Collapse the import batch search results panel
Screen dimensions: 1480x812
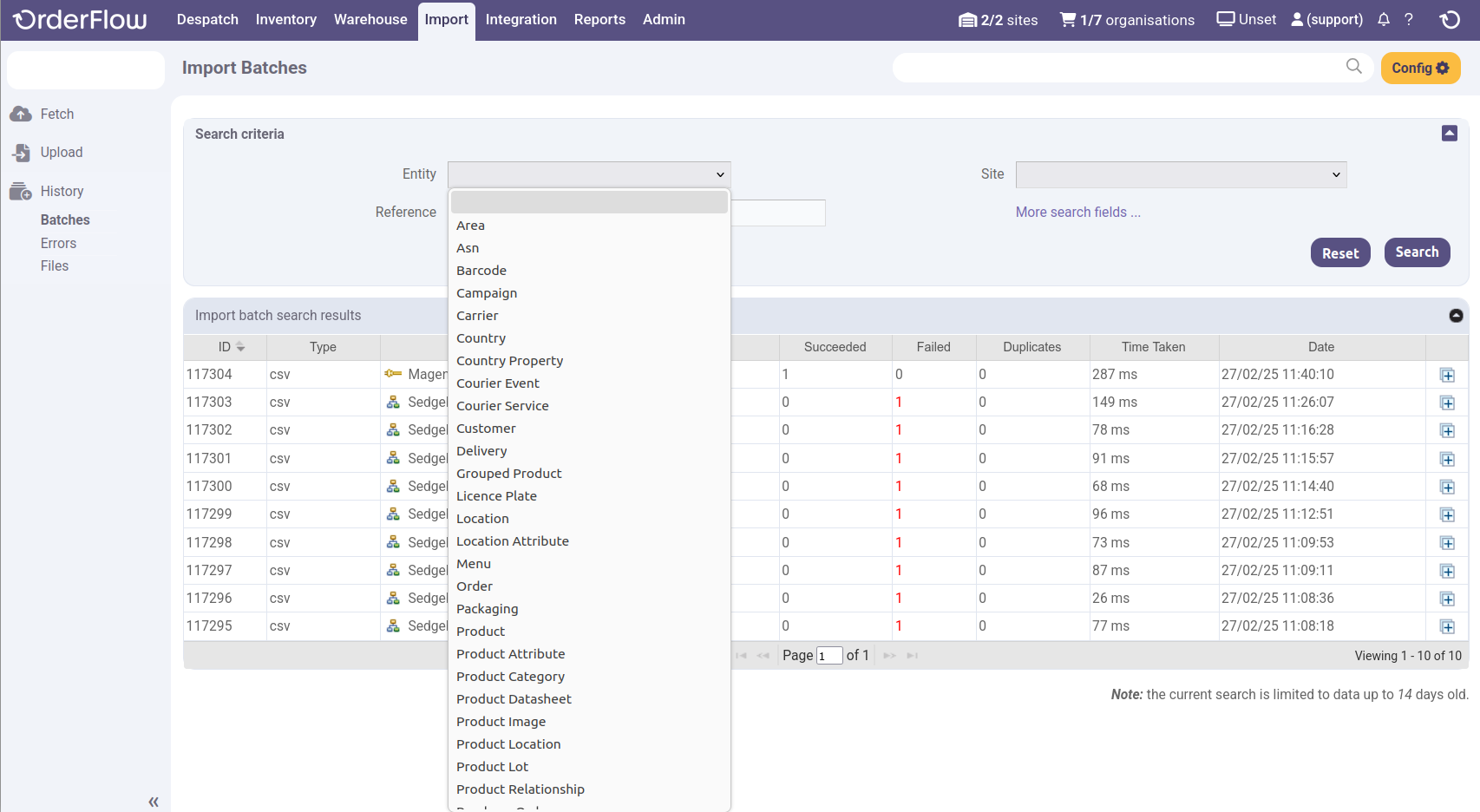point(1456,316)
